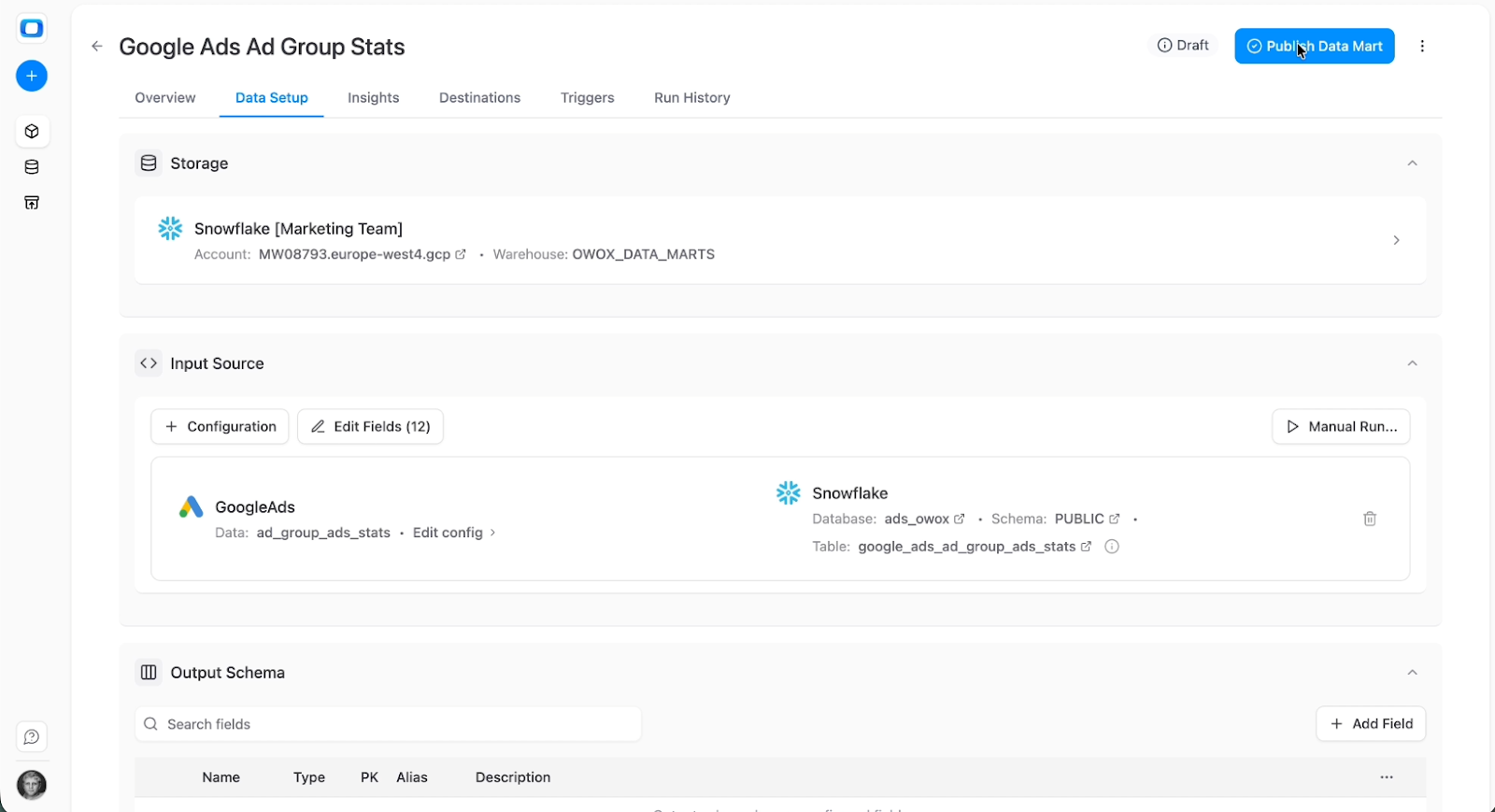Click the Type column header
1495x812 pixels.
(x=309, y=777)
